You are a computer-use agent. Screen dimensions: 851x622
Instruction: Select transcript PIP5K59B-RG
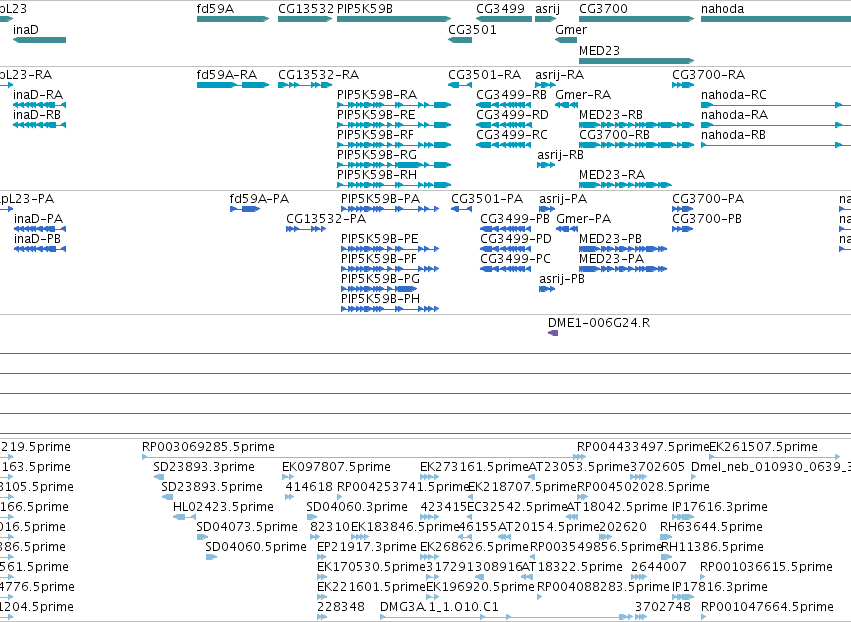(x=394, y=165)
